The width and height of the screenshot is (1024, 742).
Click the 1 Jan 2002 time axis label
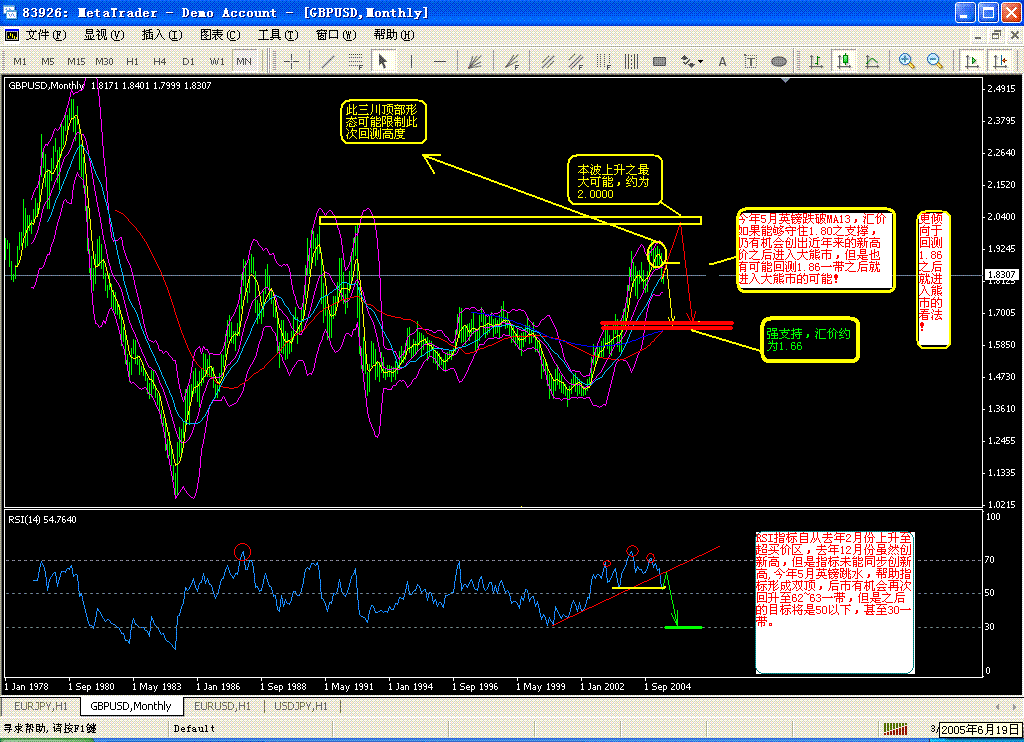click(x=602, y=686)
